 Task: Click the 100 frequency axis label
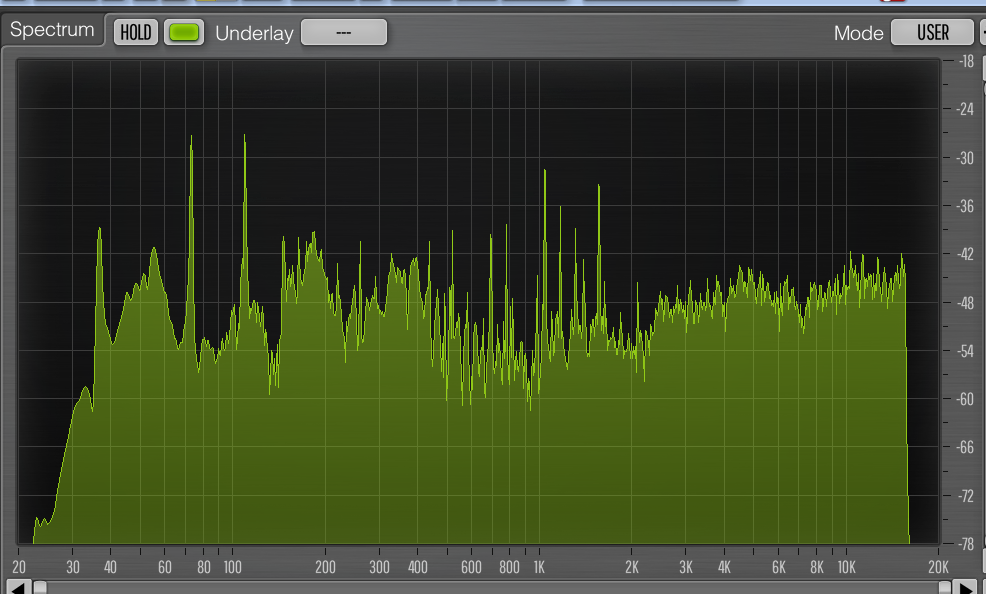(233, 567)
